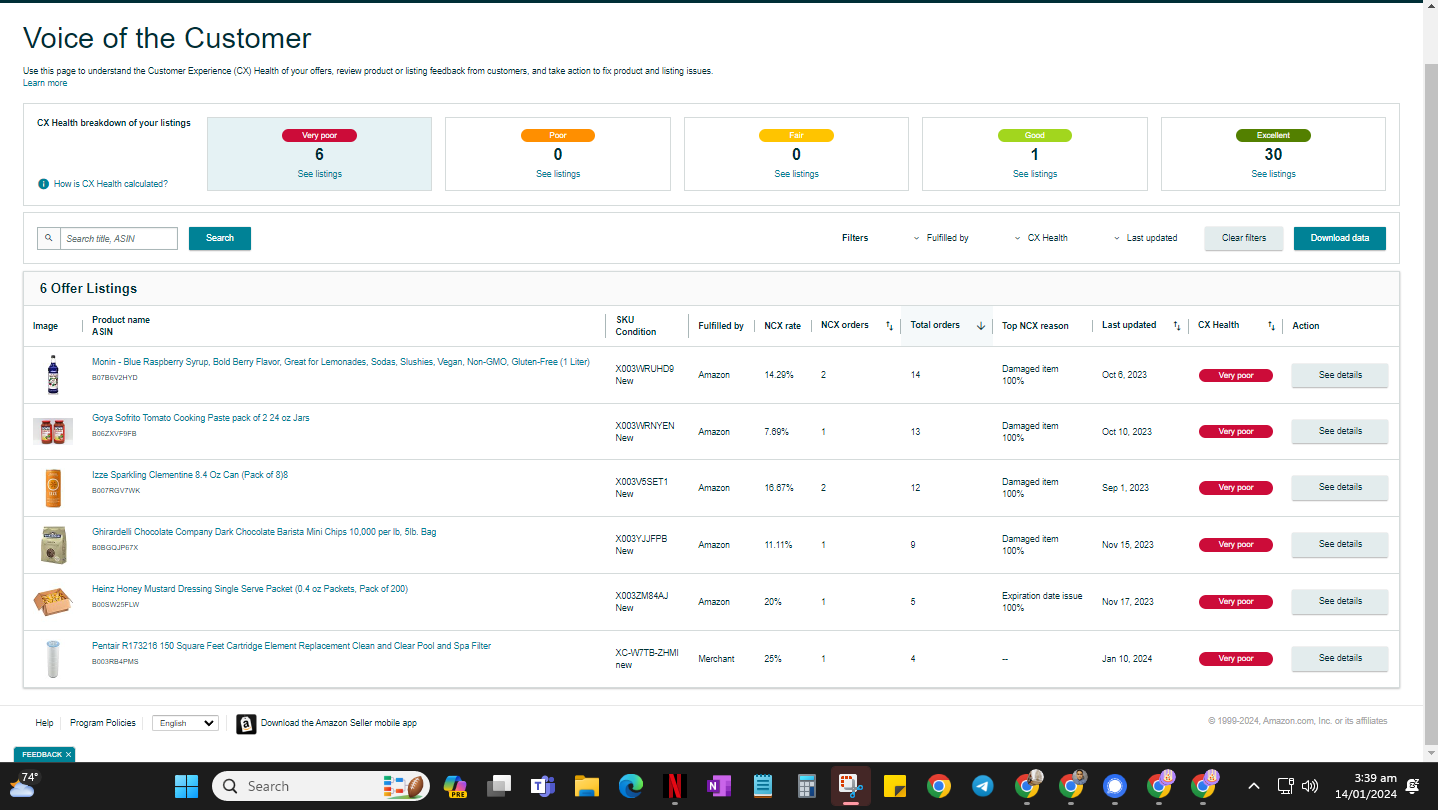This screenshot has width=1438, height=810.
Task: Open the Goya Sofrito product thumbnail
Action: pos(53,432)
